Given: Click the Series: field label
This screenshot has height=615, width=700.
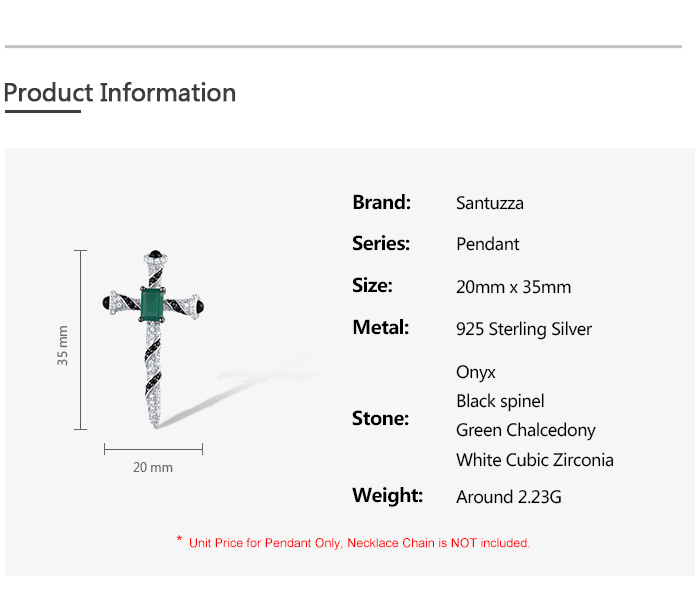Looking at the screenshot, I should tap(381, 243).
